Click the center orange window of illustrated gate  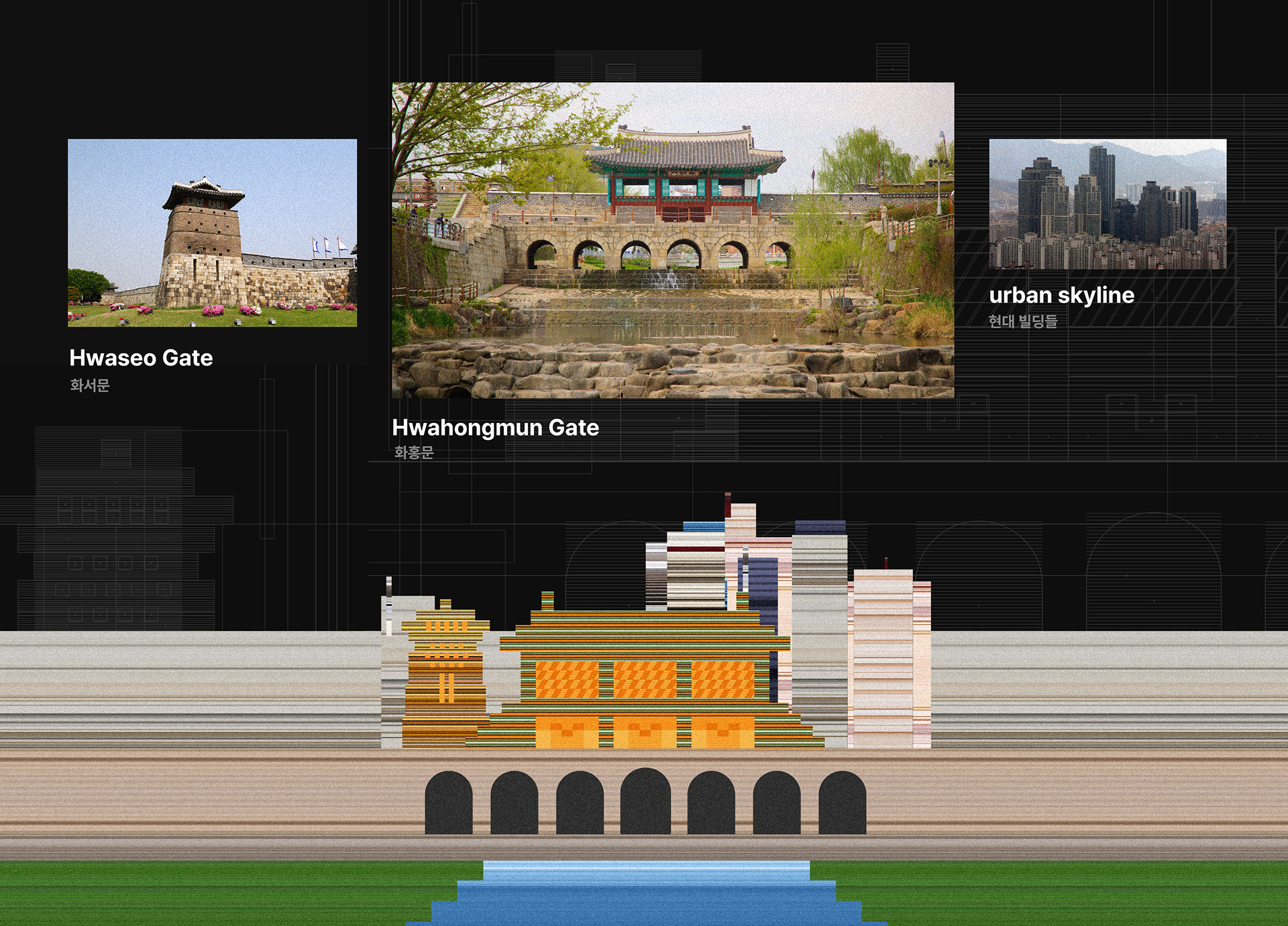click(645, 679)
